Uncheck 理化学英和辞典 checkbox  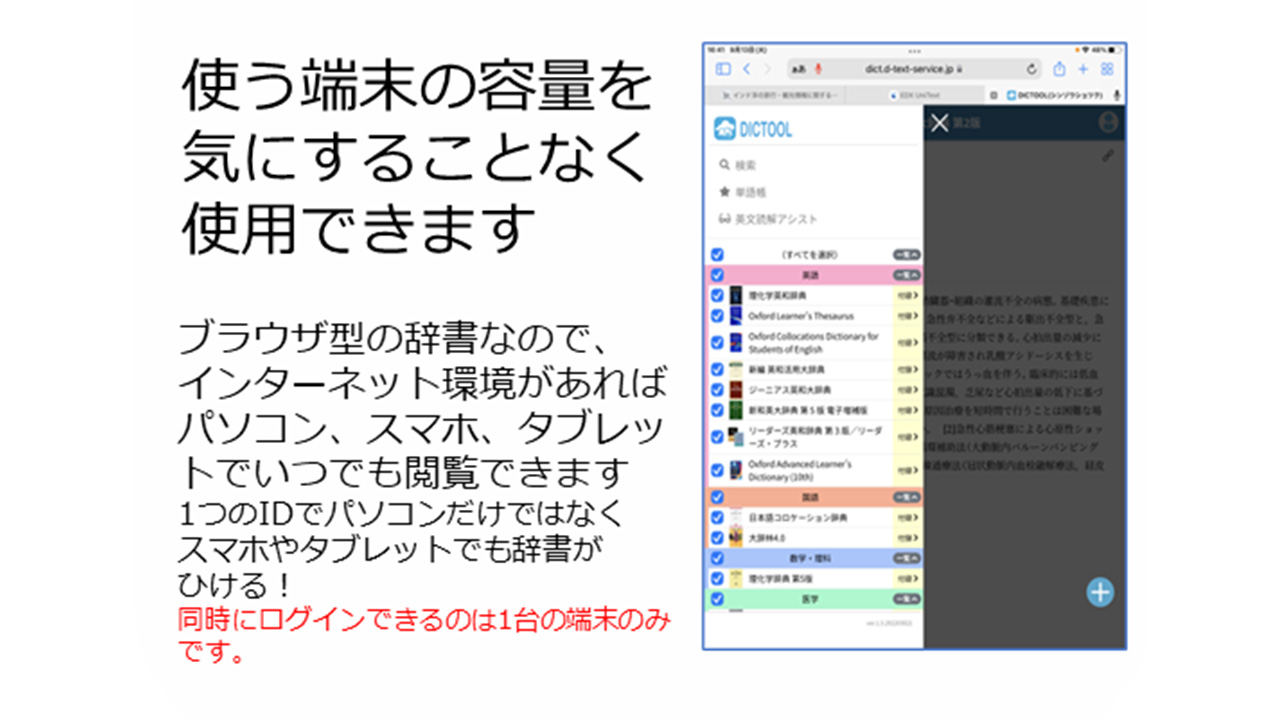click(x=717, y=296)
